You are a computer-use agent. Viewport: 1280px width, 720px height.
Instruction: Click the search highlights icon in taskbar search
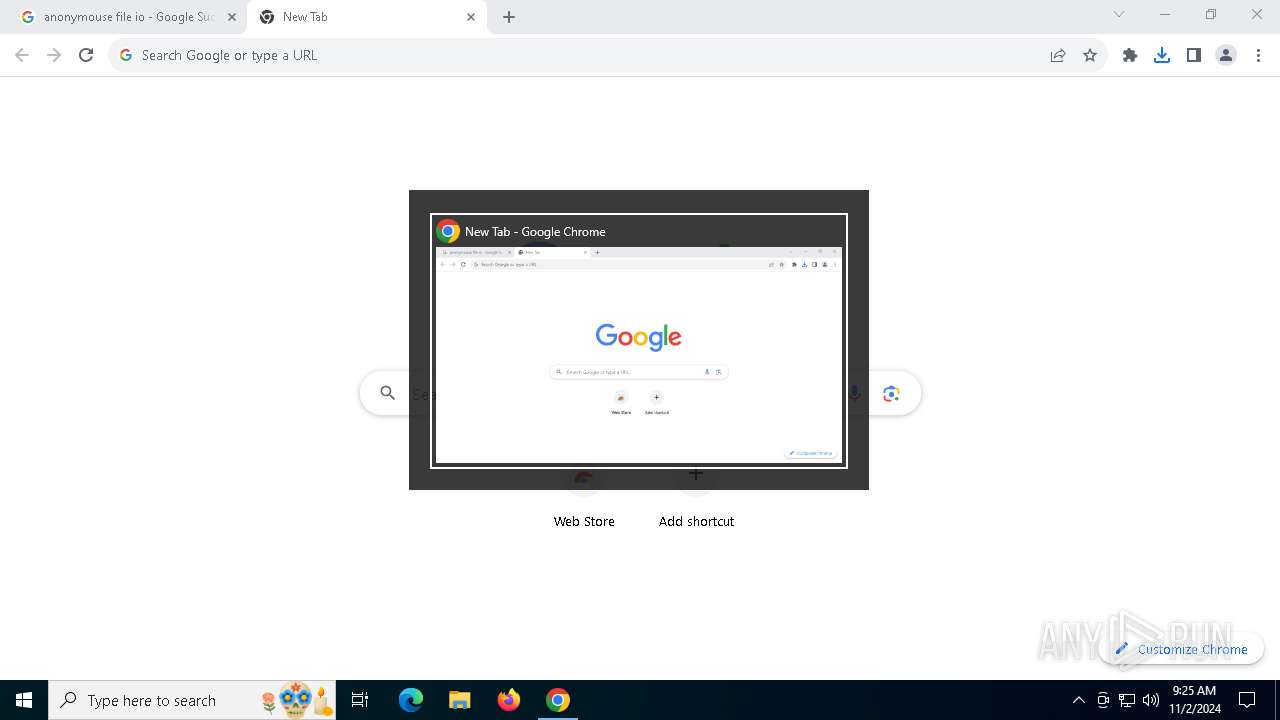coord(296,700)
